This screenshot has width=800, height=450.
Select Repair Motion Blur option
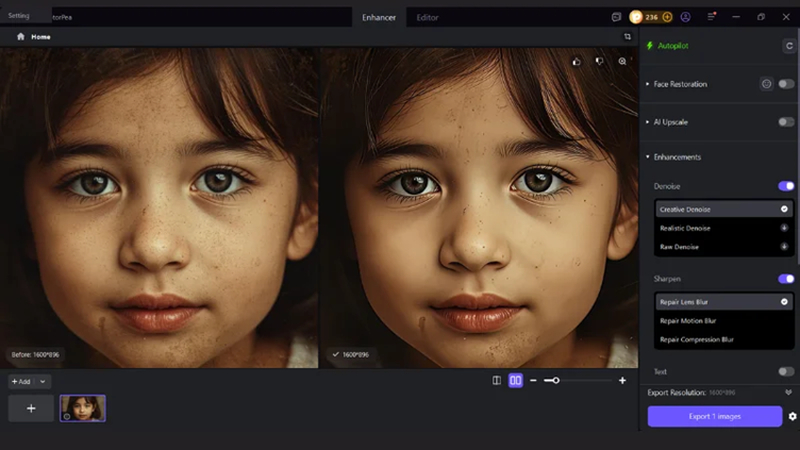724,321
